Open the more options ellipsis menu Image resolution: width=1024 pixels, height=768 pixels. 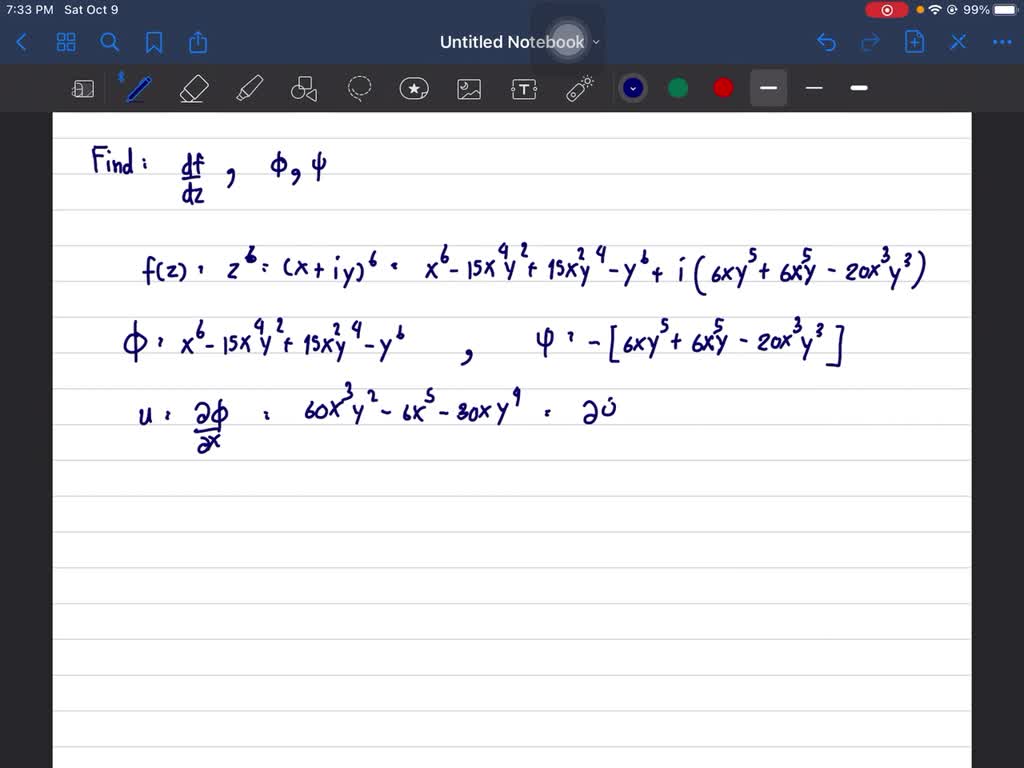[1002, 42]
